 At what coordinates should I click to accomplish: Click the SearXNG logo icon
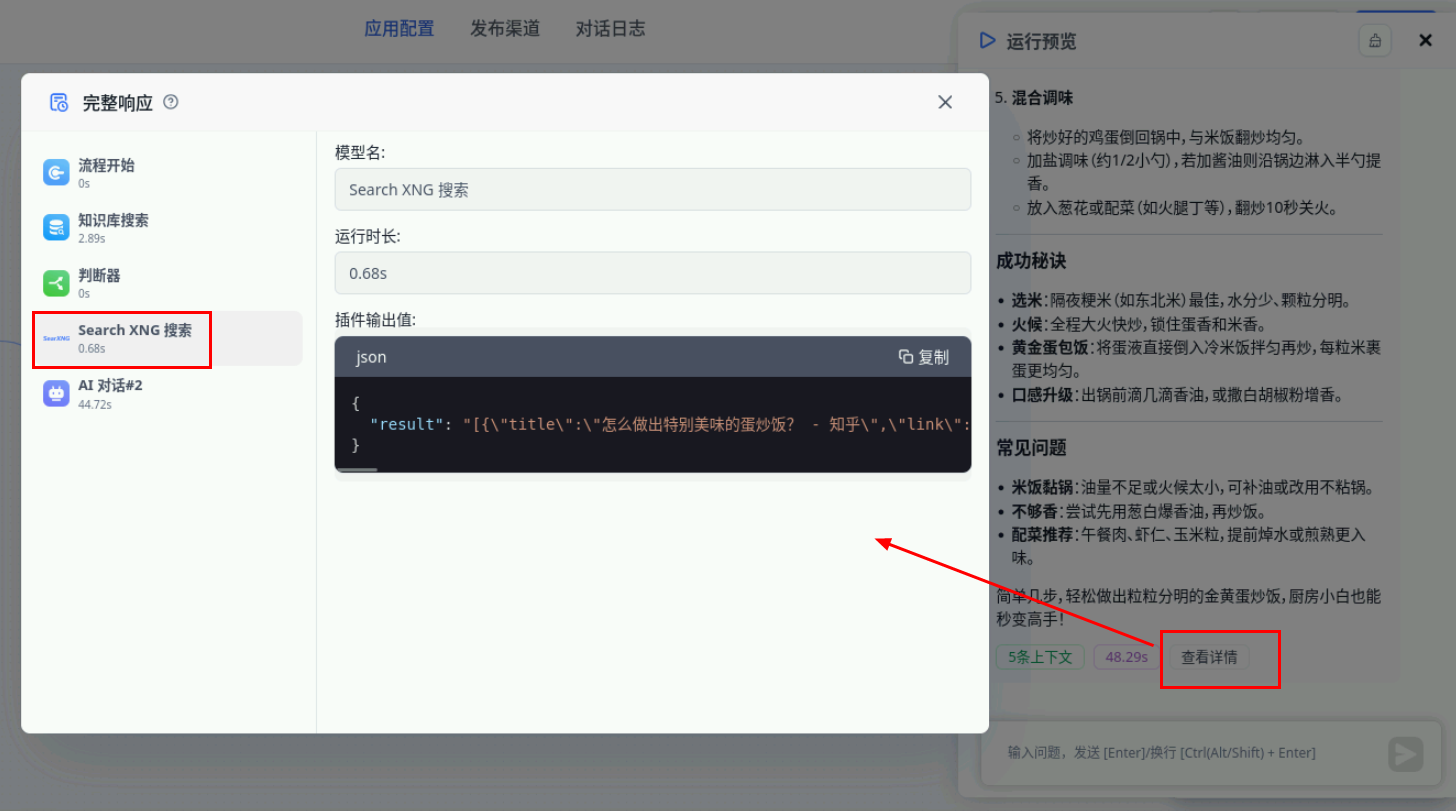56,338
